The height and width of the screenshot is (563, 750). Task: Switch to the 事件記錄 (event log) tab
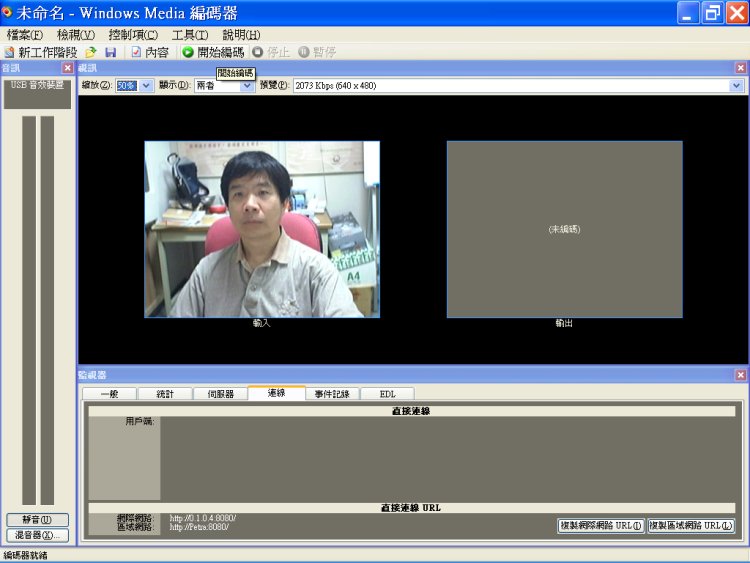coord(331,394)
